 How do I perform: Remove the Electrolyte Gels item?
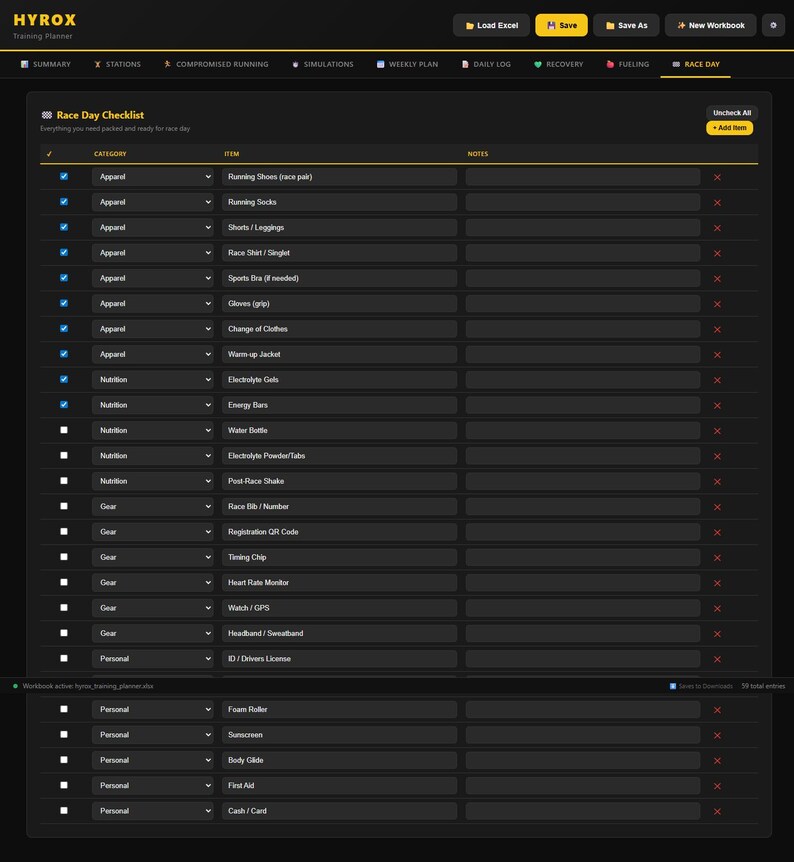pyautogui.click(x=717, y=380)
